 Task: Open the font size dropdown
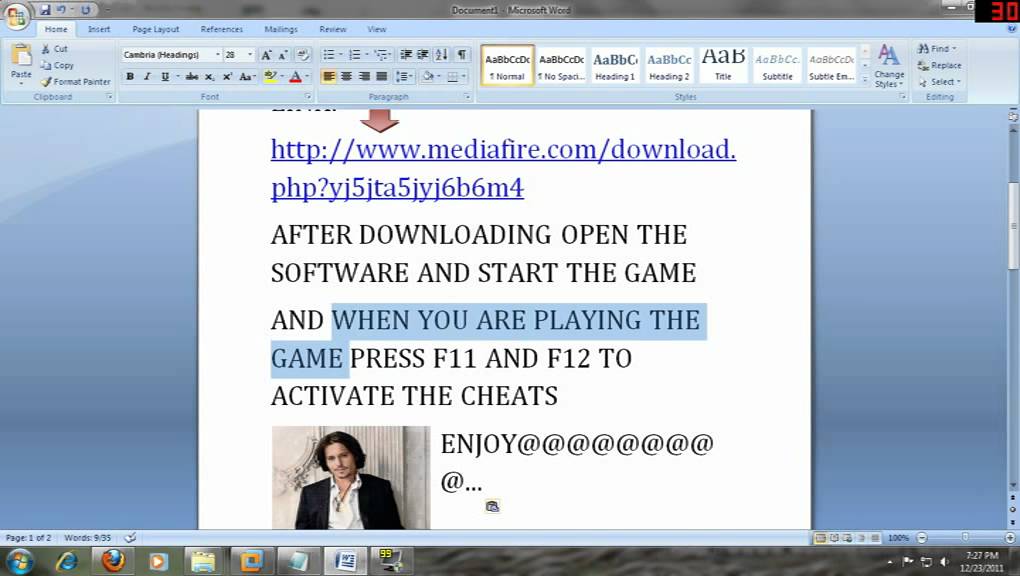click(250, 55)
